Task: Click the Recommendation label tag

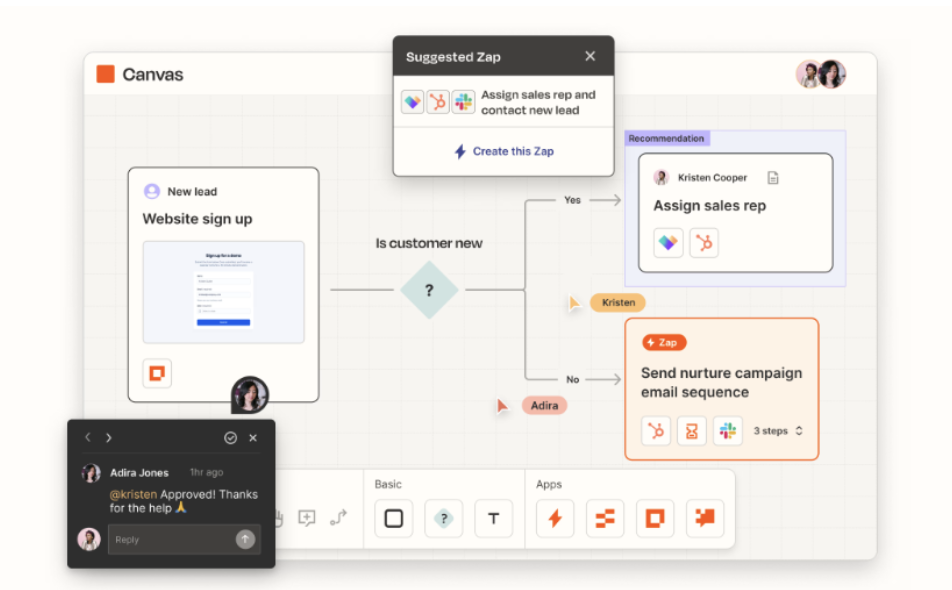Action: click(x=667, y=138)
